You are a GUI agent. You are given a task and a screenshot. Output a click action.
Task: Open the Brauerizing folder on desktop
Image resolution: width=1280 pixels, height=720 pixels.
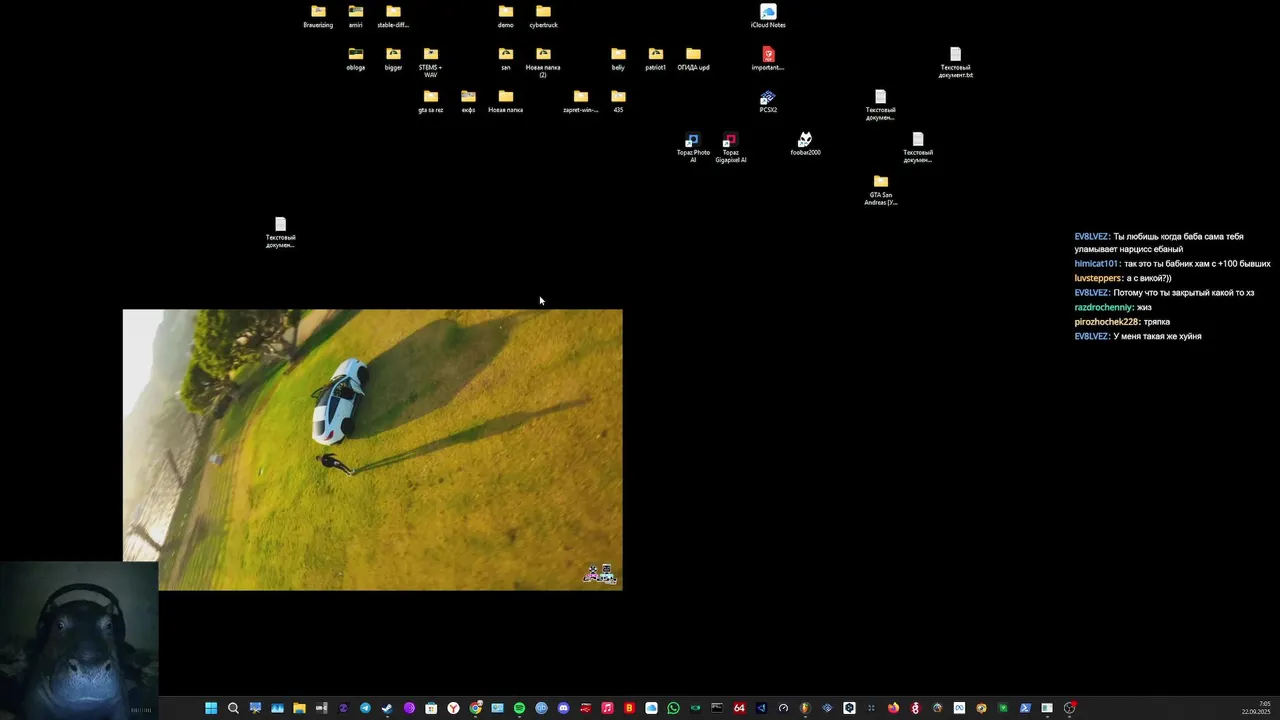[x=318, y=16]
